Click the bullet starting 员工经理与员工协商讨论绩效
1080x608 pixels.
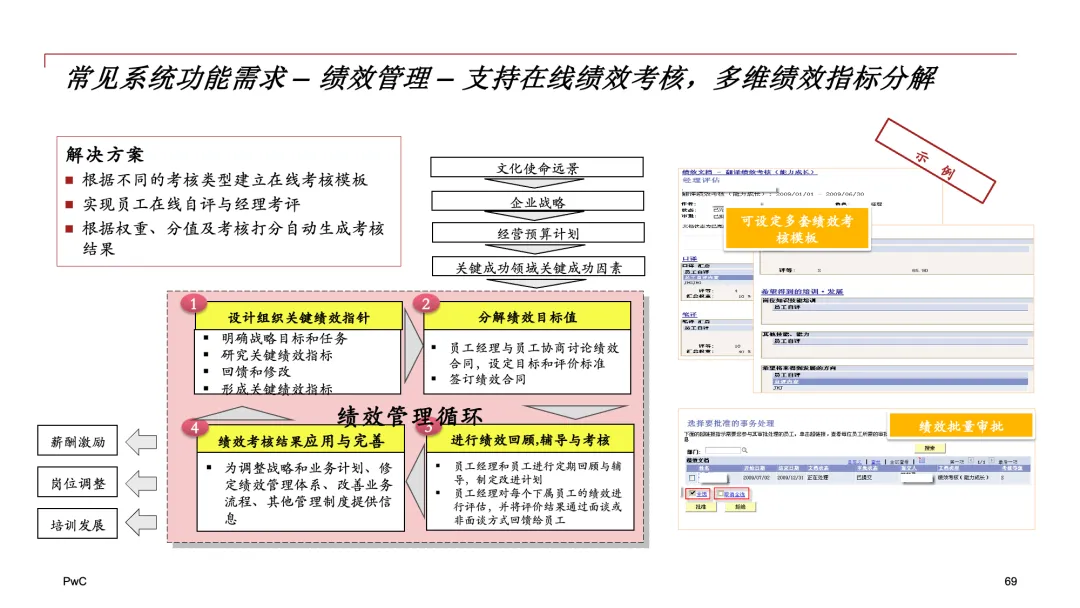tap(534, 355)
